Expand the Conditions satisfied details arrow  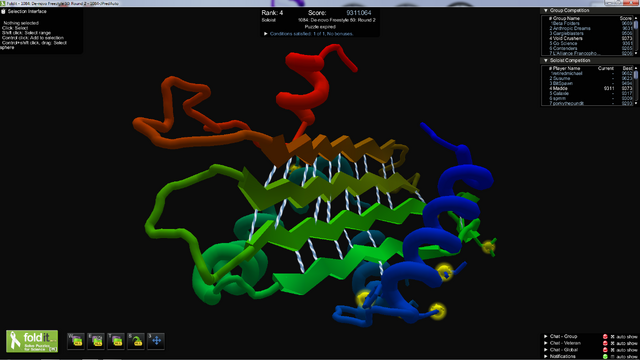click(x=266, y=34)
